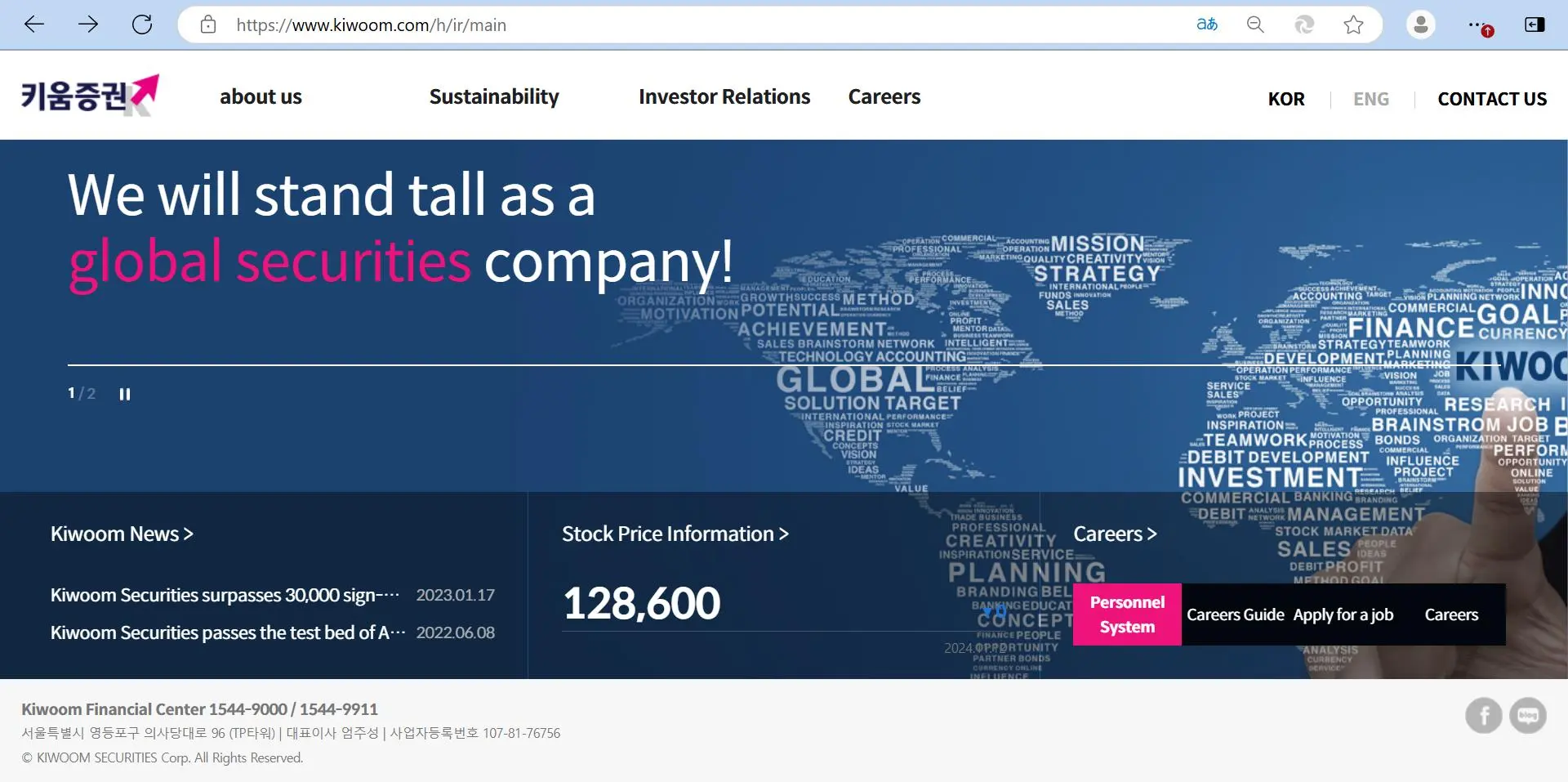Open the Kiwoom blog icon in footer
Viewport: 1568px width, 782px height.
coord(1528,716)
